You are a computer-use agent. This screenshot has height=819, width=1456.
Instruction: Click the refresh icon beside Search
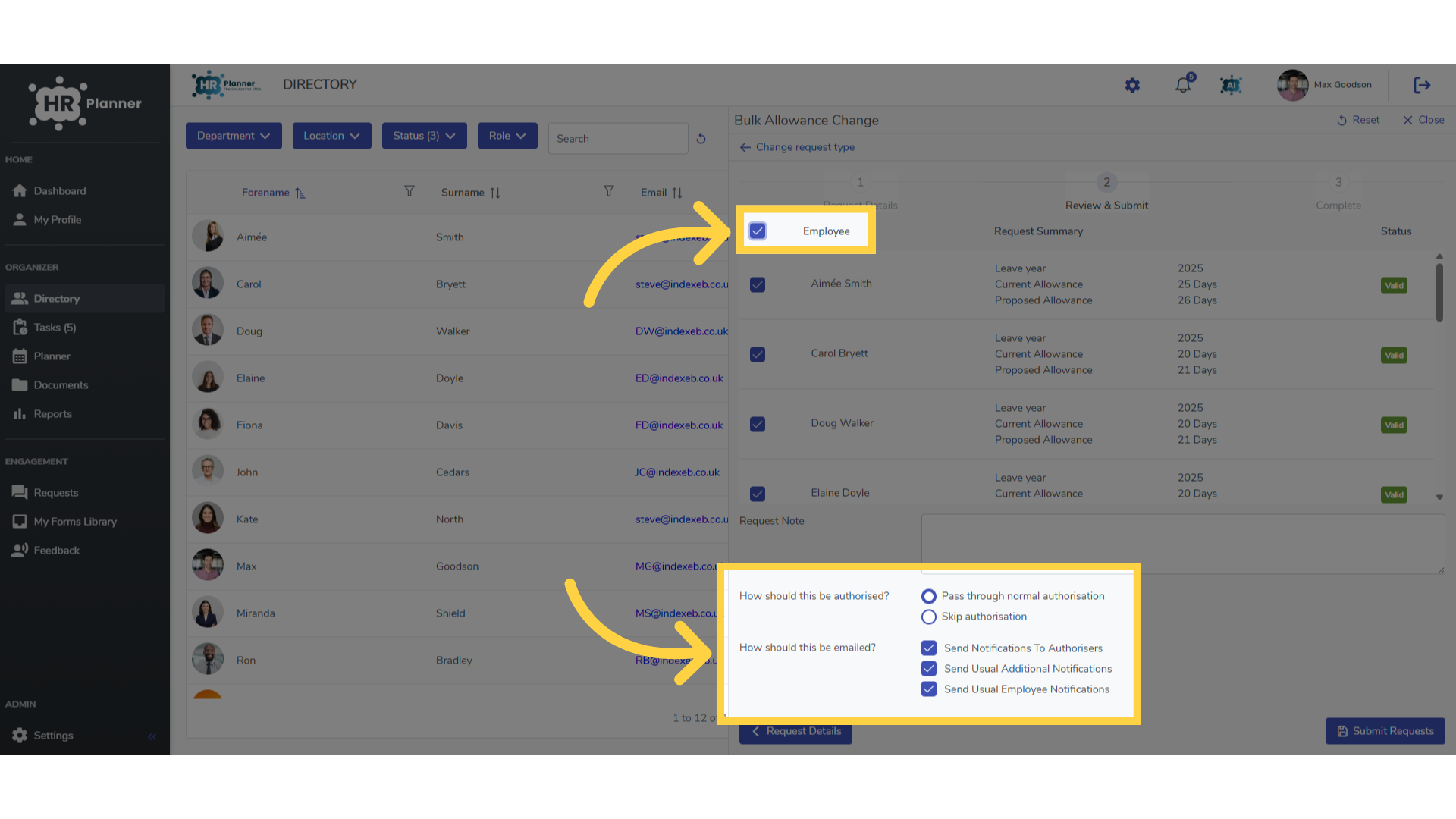(701, 139)
